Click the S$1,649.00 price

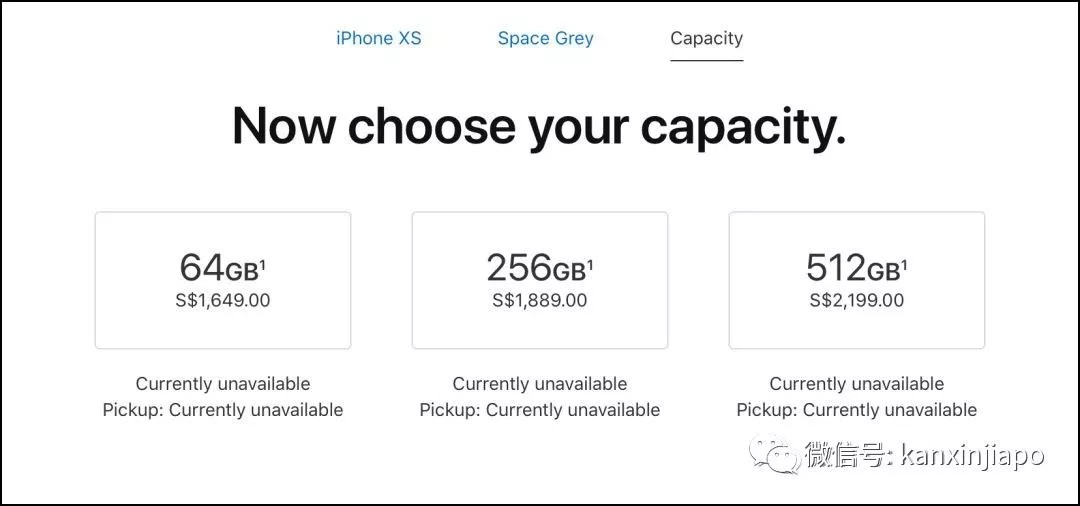tap(223, 300)
